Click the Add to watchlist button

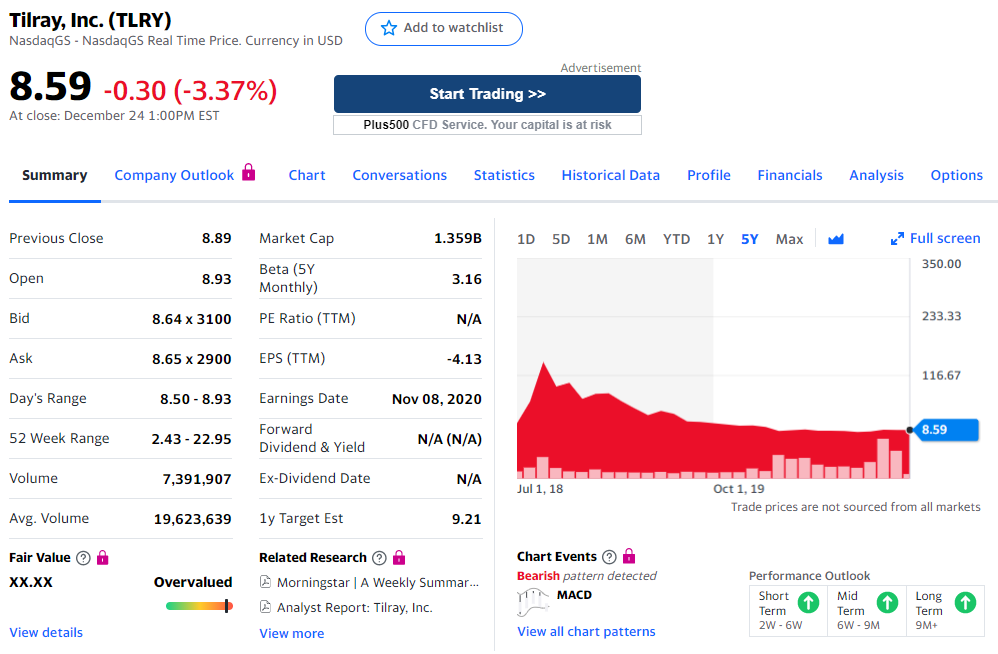click(444, 29)
